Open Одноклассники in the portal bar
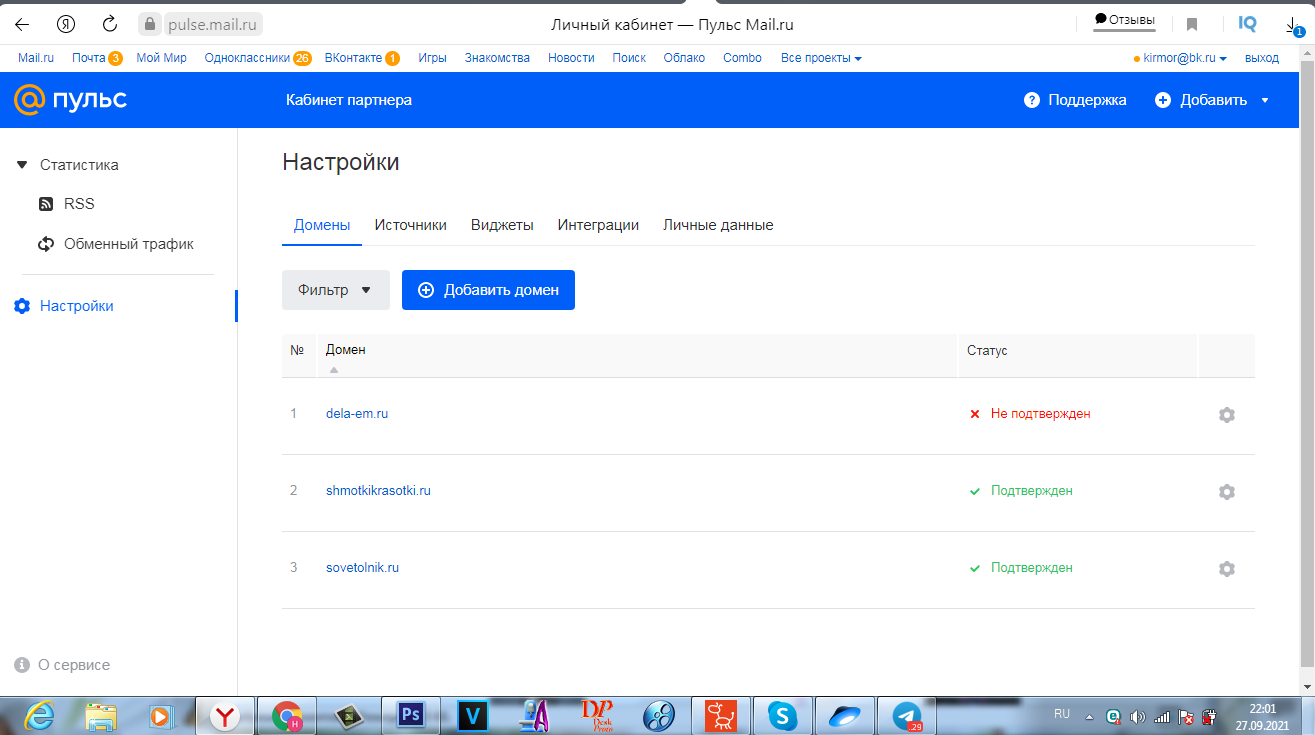 [247, 58]
